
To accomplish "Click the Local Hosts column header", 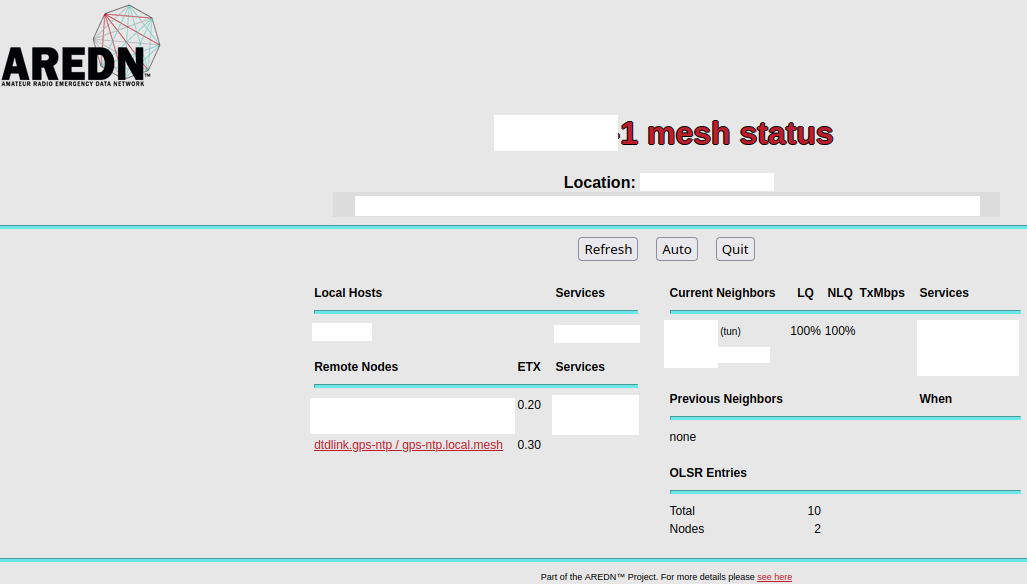I will 348,293.
